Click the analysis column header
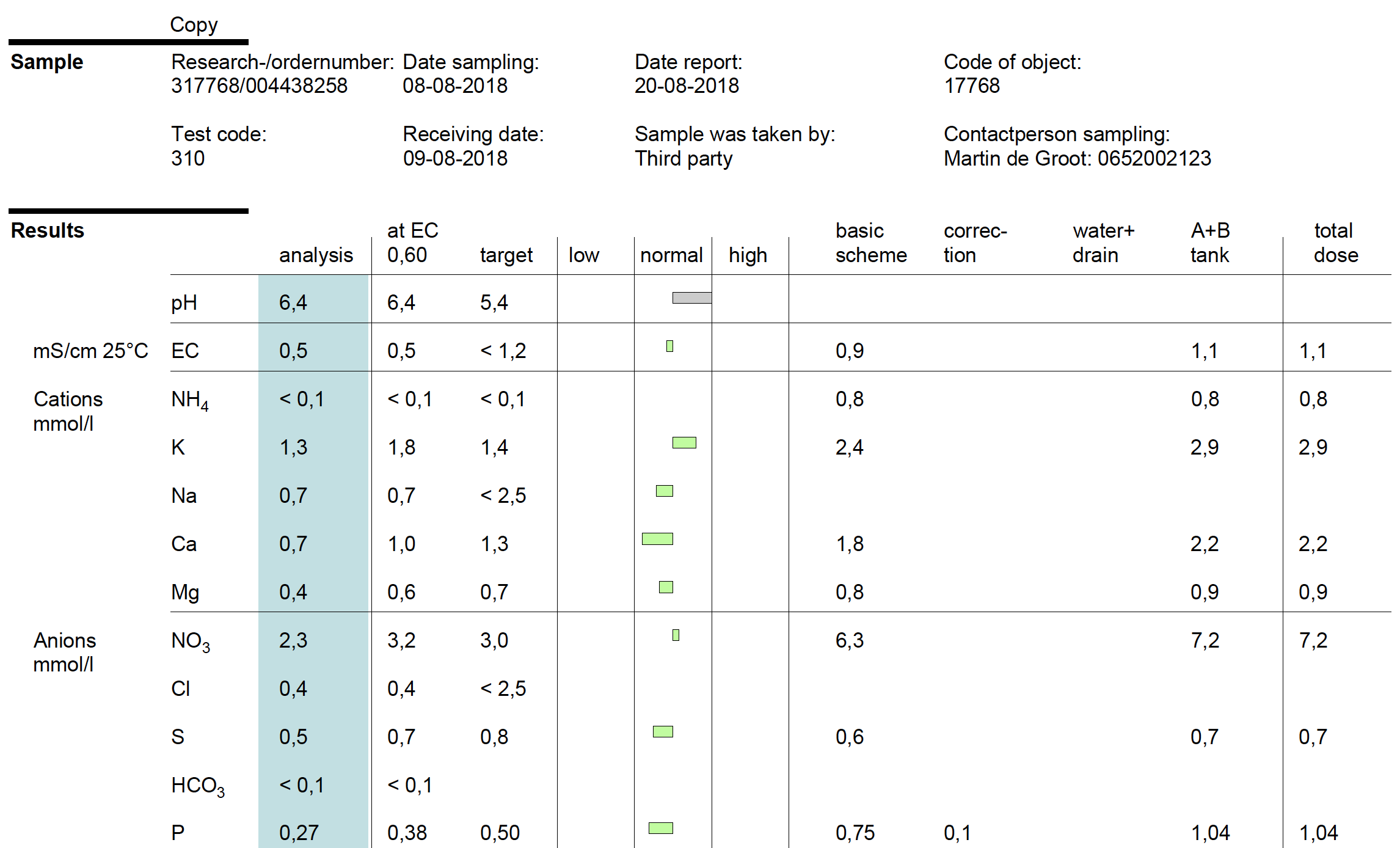The height and width of the screenshot is (848, 1400). coord(316,255)
